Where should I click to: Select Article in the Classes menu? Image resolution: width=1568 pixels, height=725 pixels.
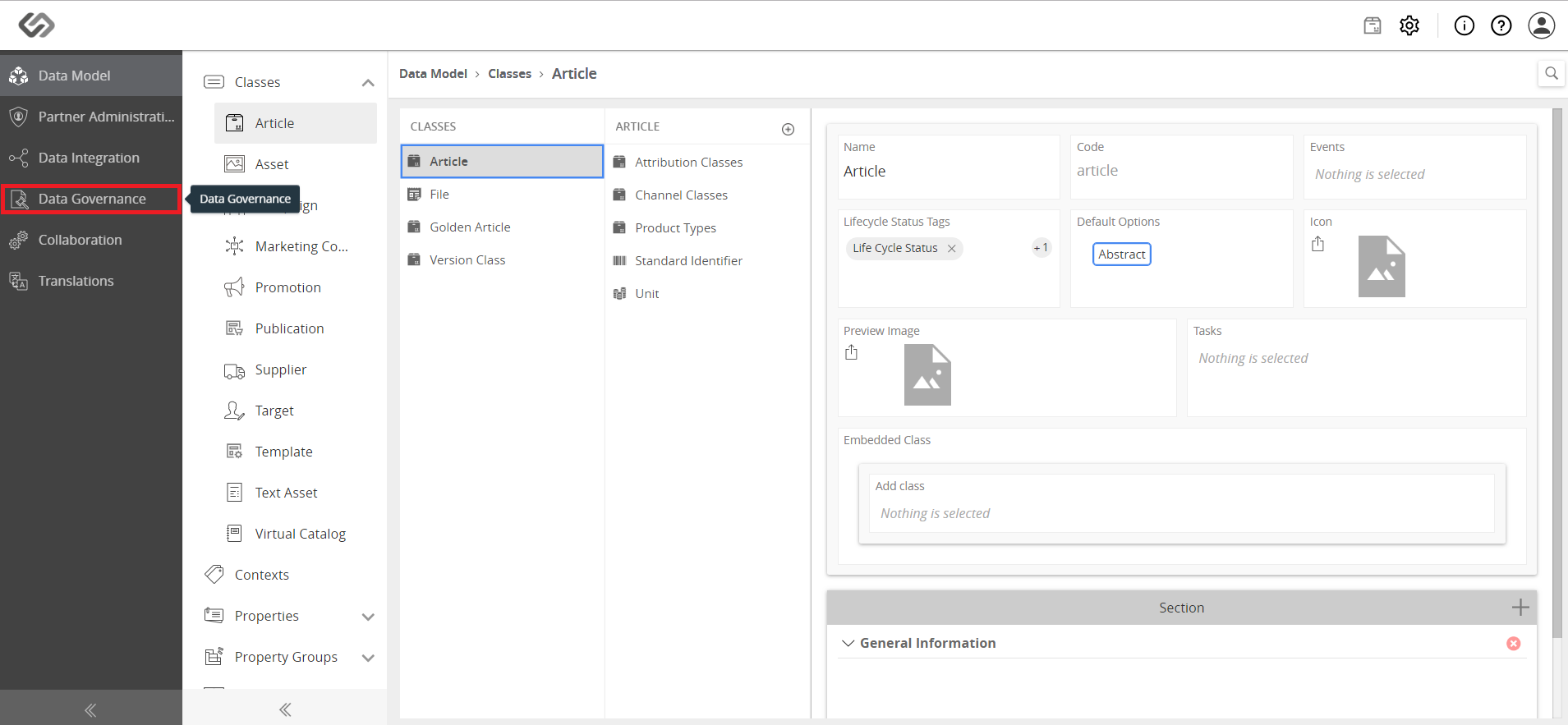click(x=296, y=123)
